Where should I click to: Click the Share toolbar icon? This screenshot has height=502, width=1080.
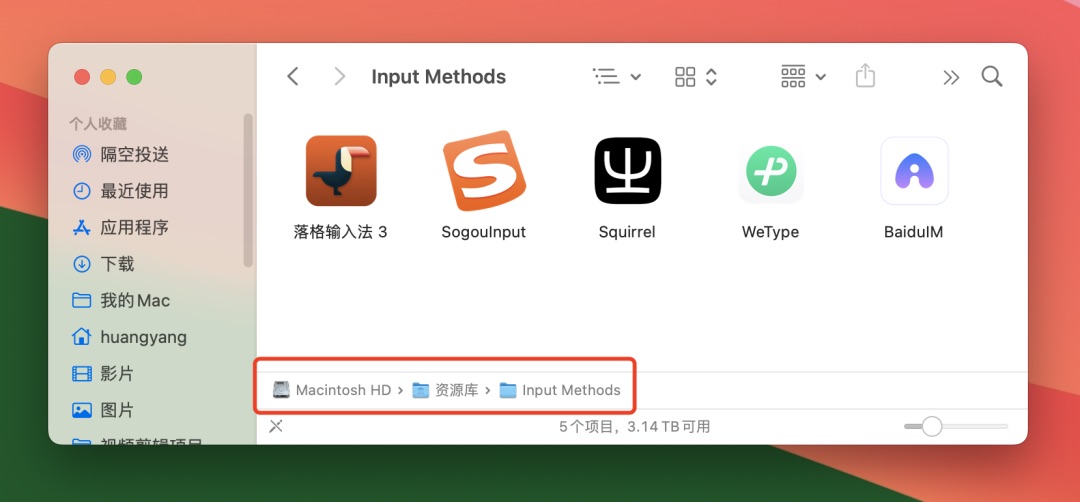[x=865, y=76]
